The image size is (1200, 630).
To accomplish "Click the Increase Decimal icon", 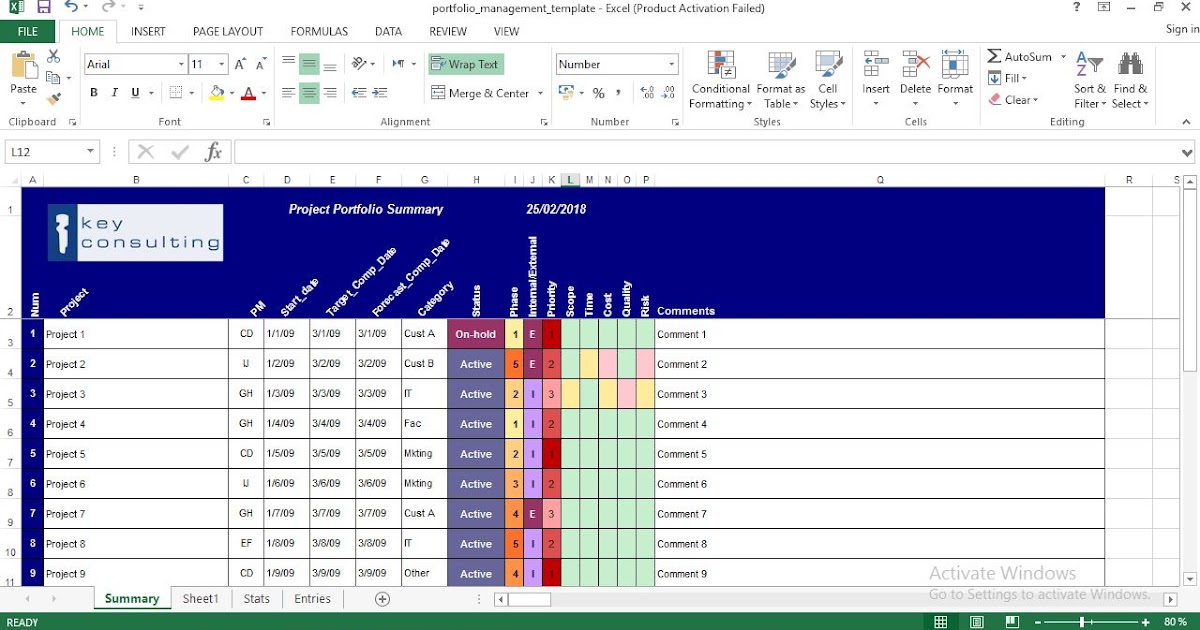I will 645,92.
